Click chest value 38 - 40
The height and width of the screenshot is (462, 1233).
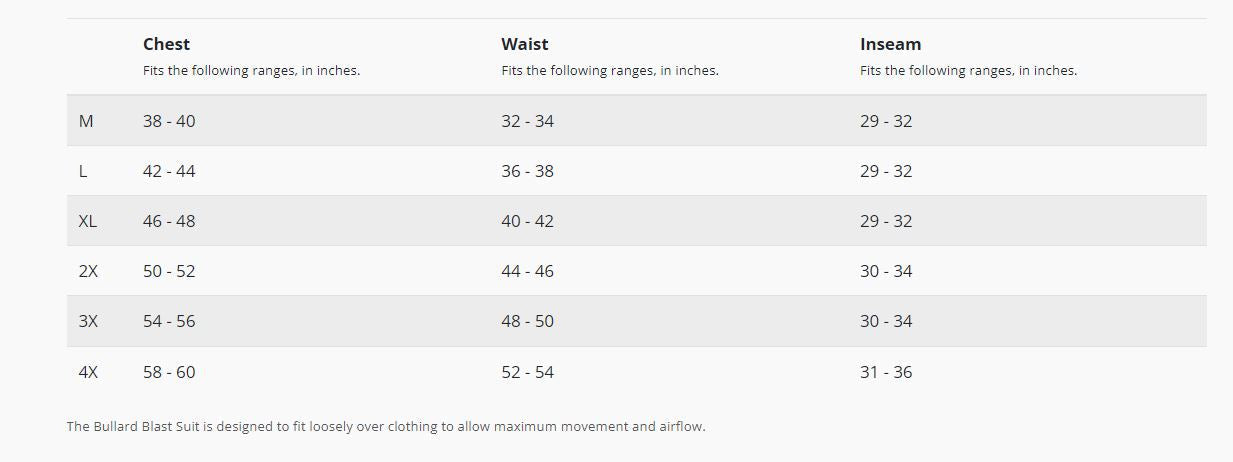point(169,121)
